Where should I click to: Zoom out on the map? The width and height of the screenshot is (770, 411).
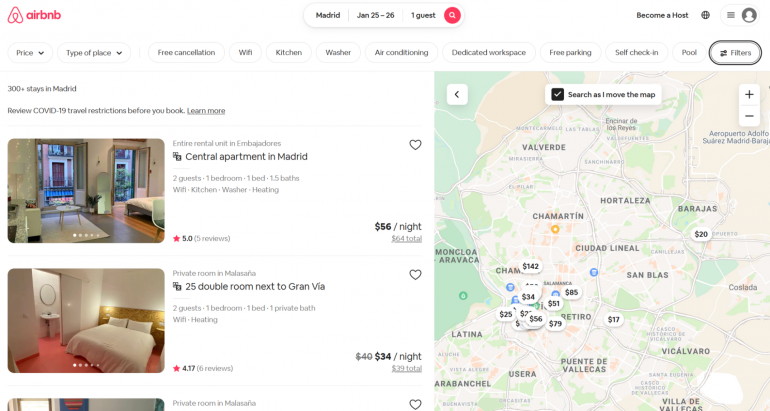click(x=749, y=116)
